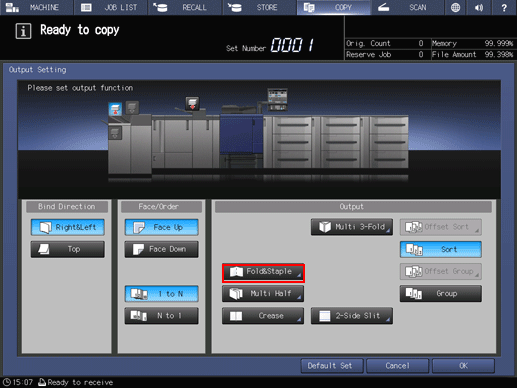Enable Face Down output

pos(162,249)
